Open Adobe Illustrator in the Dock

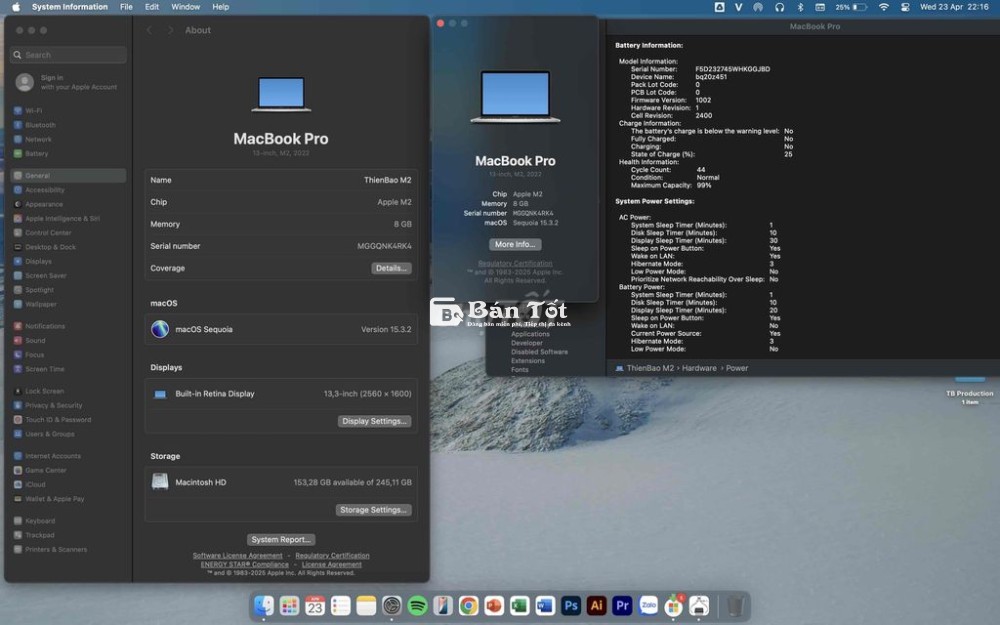596,605
